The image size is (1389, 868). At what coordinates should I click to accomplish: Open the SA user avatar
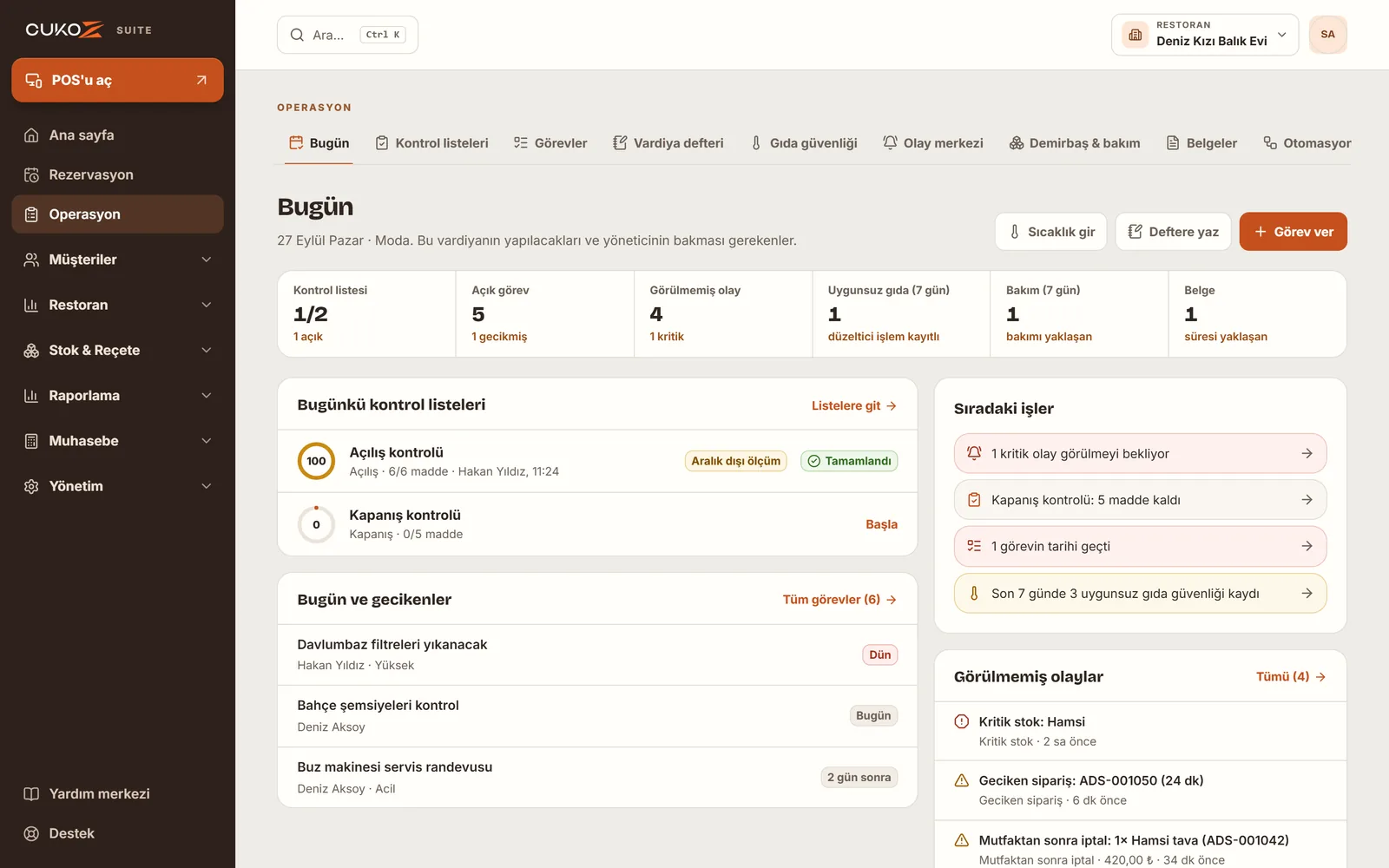click(1327, 35)
